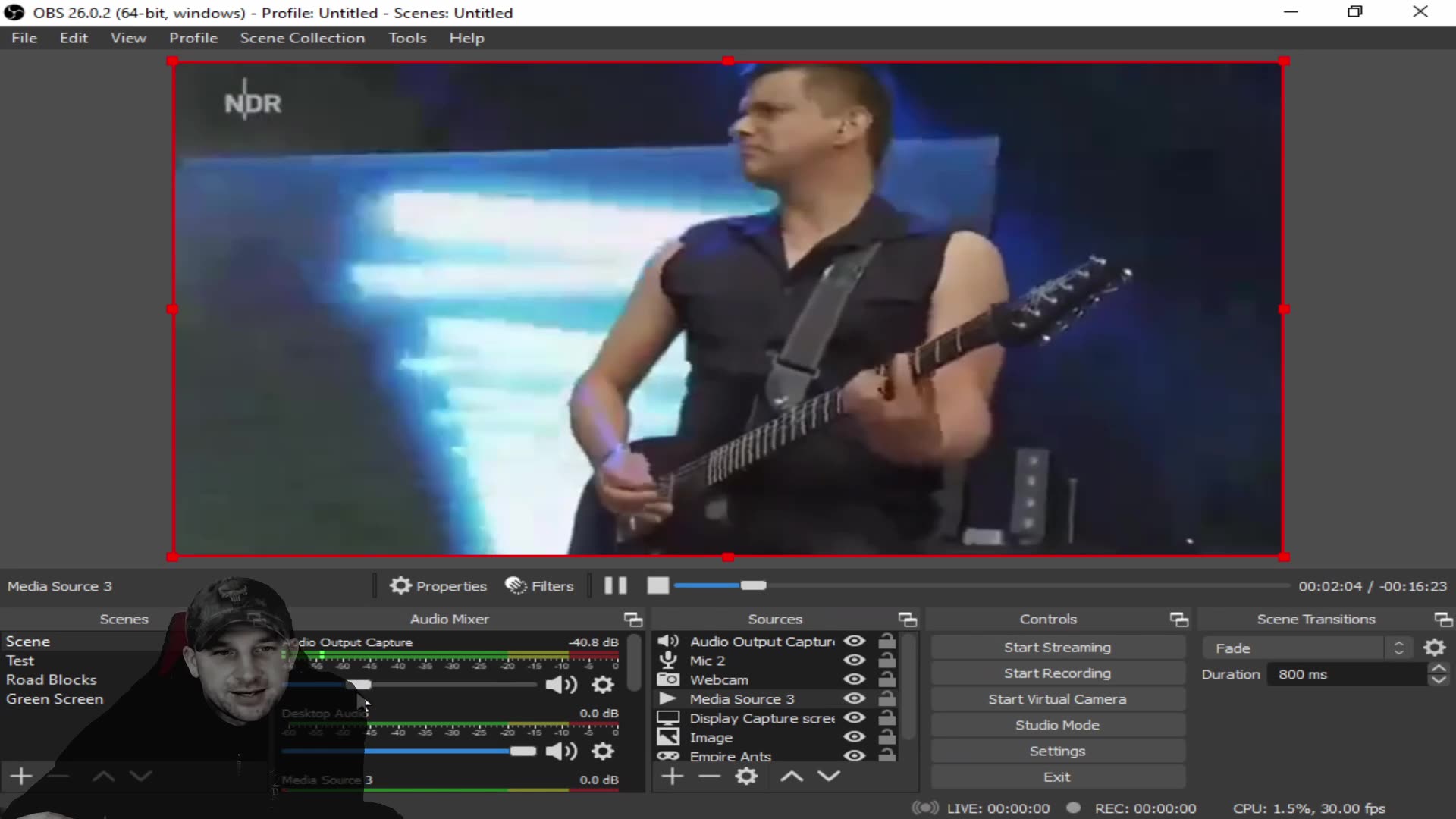1456x819 pixels.
Task: Pause the Media Source 3 playback
Action: coord(614,585)
